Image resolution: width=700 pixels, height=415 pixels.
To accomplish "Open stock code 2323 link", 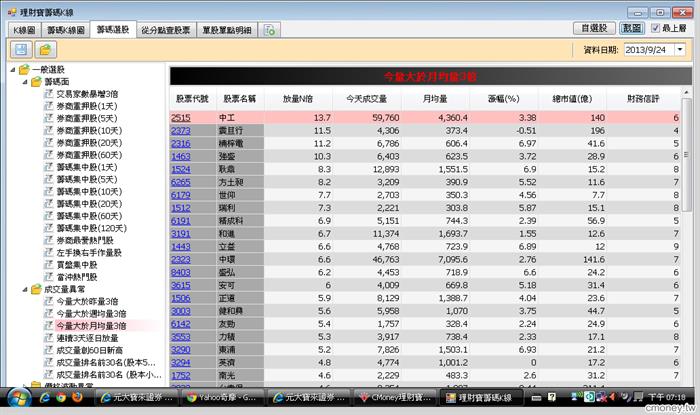I will pos(181,260).
